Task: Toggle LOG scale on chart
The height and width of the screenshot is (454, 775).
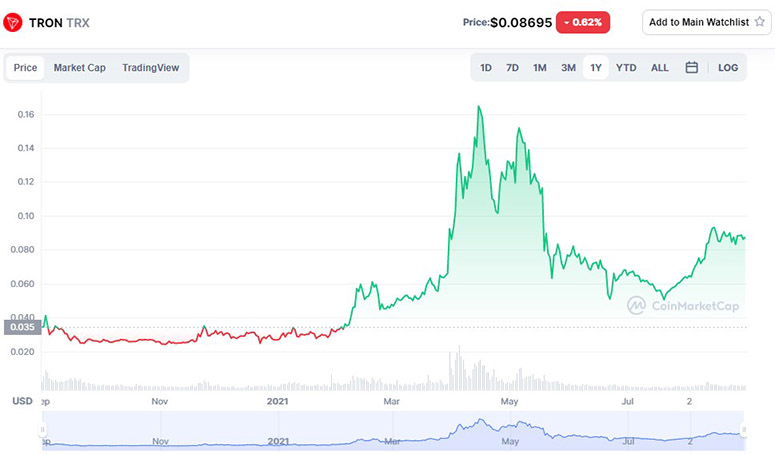Action: pyautogui.click(x=728, y=68)
